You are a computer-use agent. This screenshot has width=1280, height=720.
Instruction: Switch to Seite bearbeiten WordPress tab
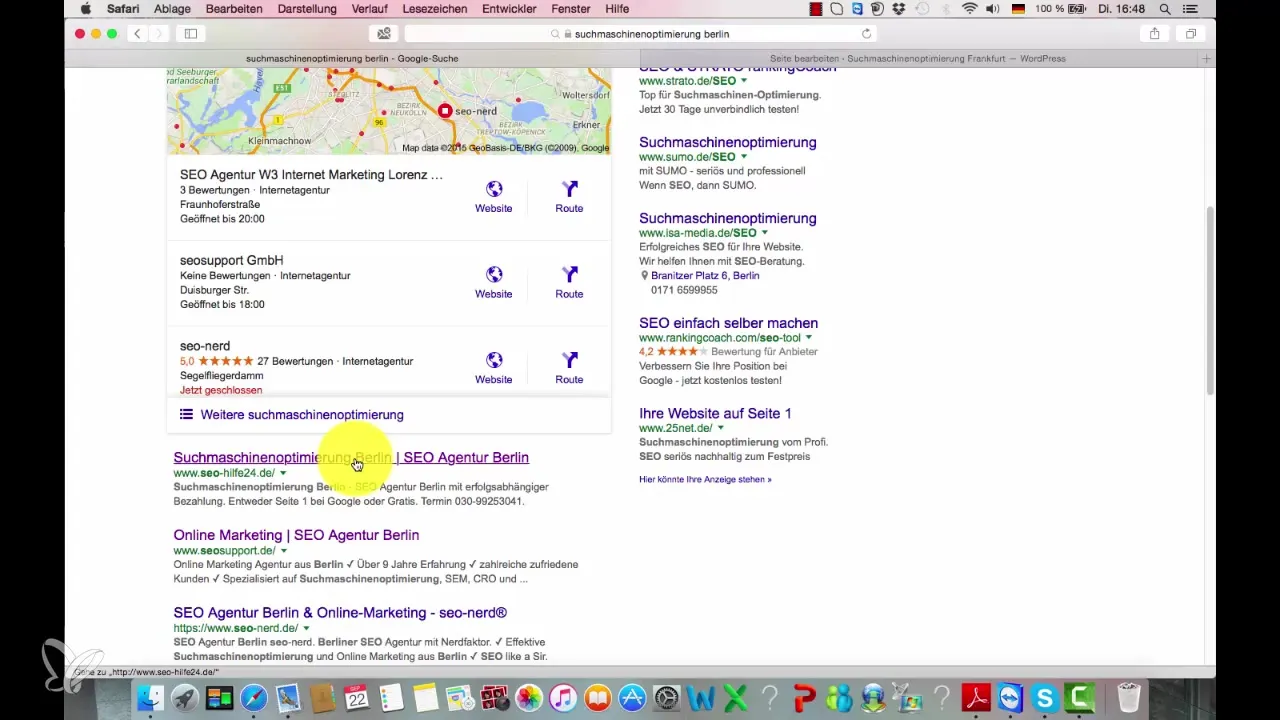click(x=917, y=59)
